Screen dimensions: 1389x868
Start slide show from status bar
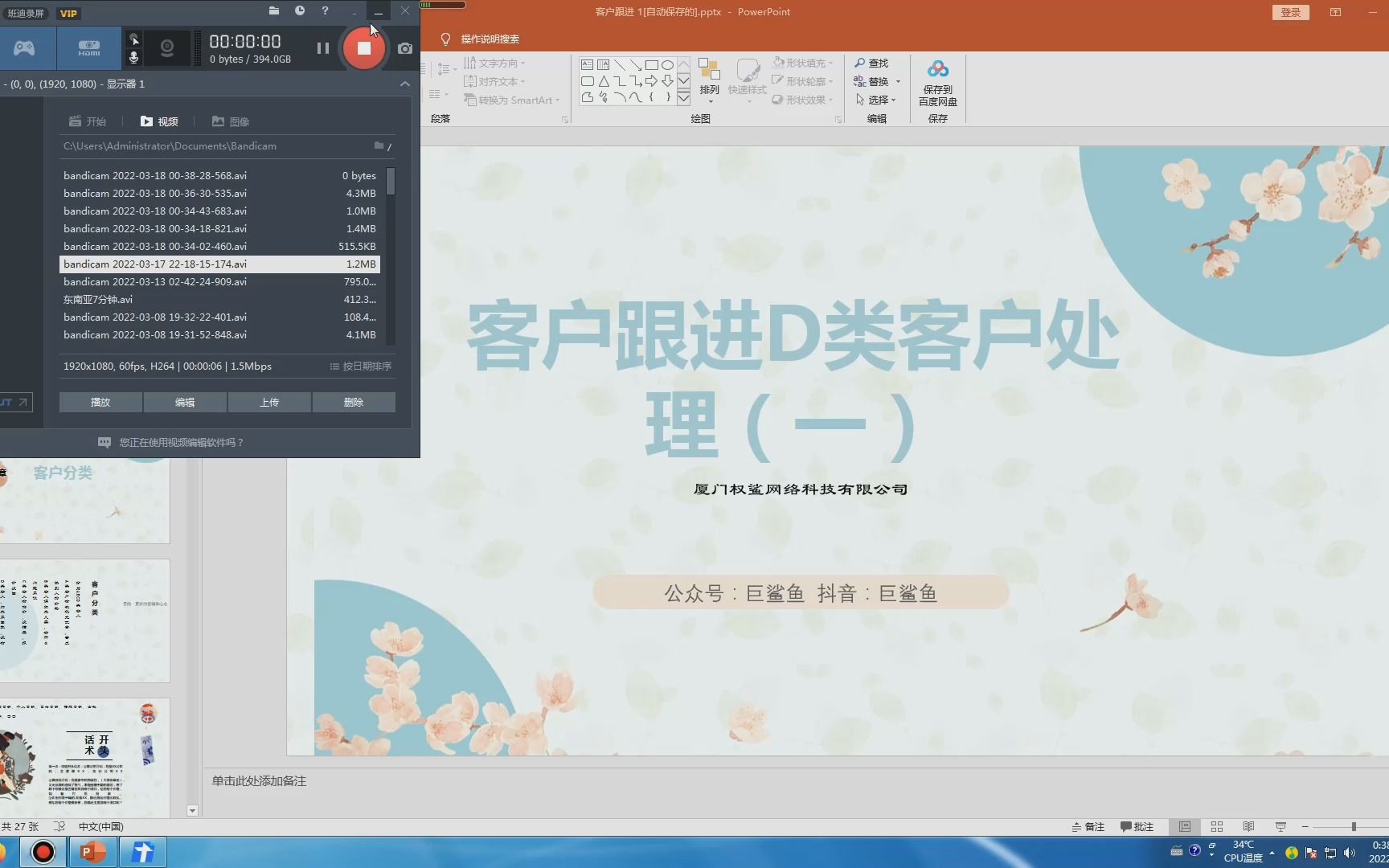(1280, 827)
